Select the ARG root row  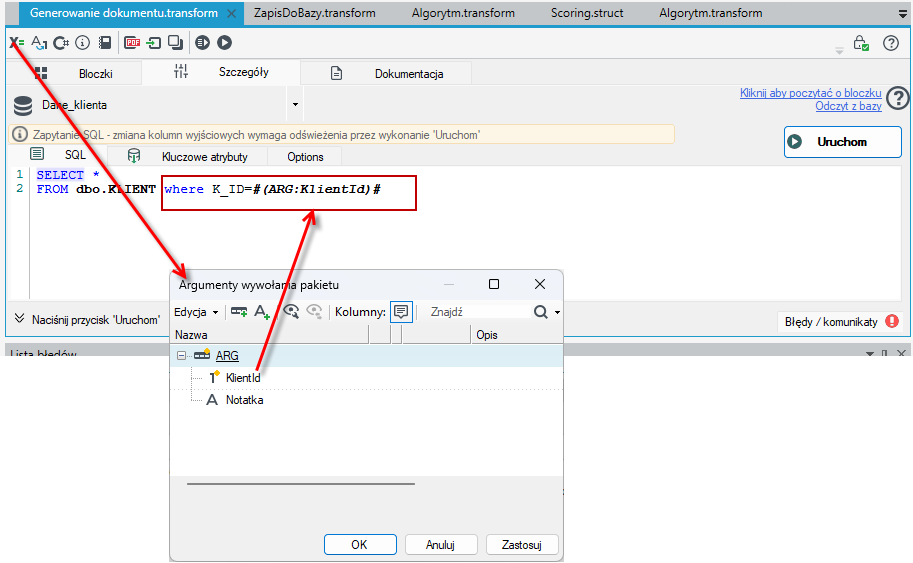[x=367, y=356]
